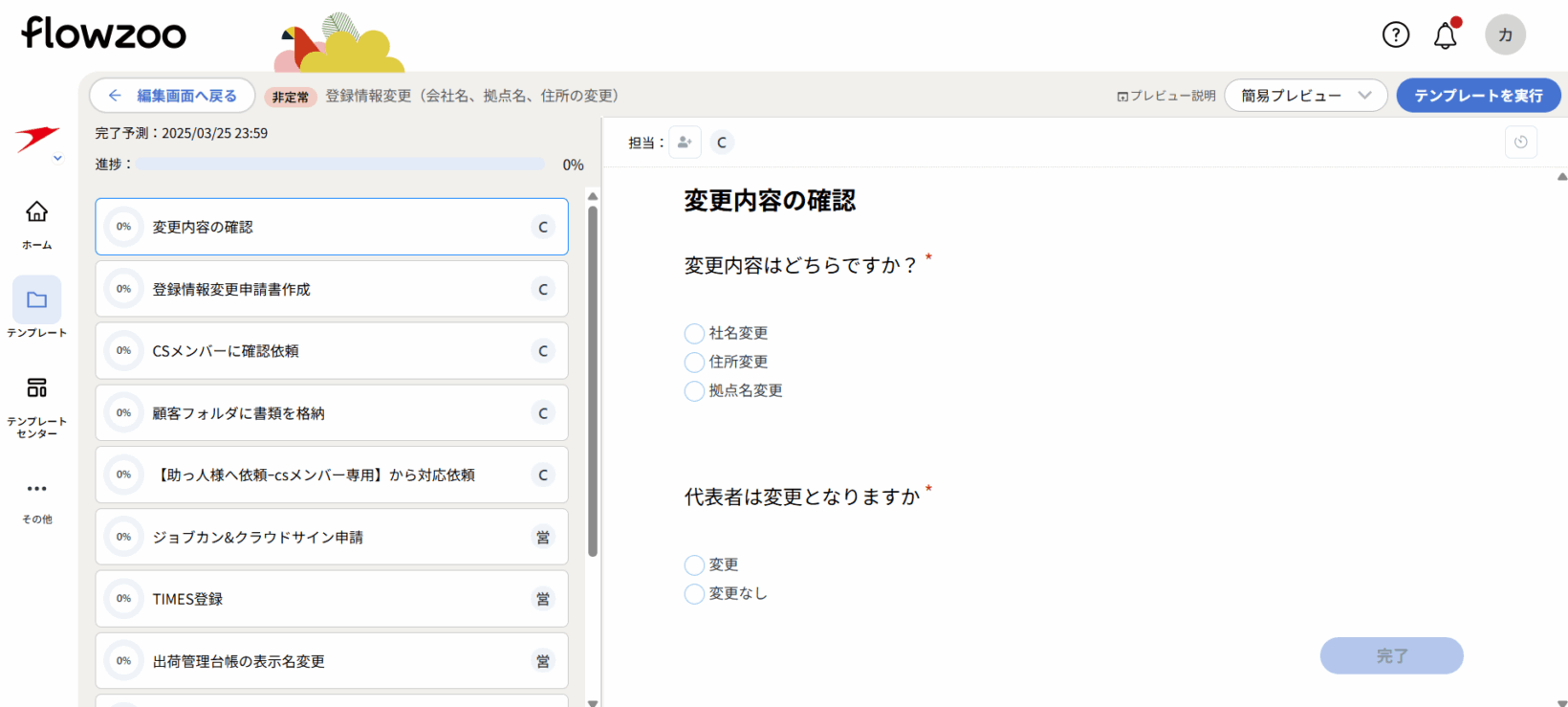Go to Home in sidebar

(36, 223)
